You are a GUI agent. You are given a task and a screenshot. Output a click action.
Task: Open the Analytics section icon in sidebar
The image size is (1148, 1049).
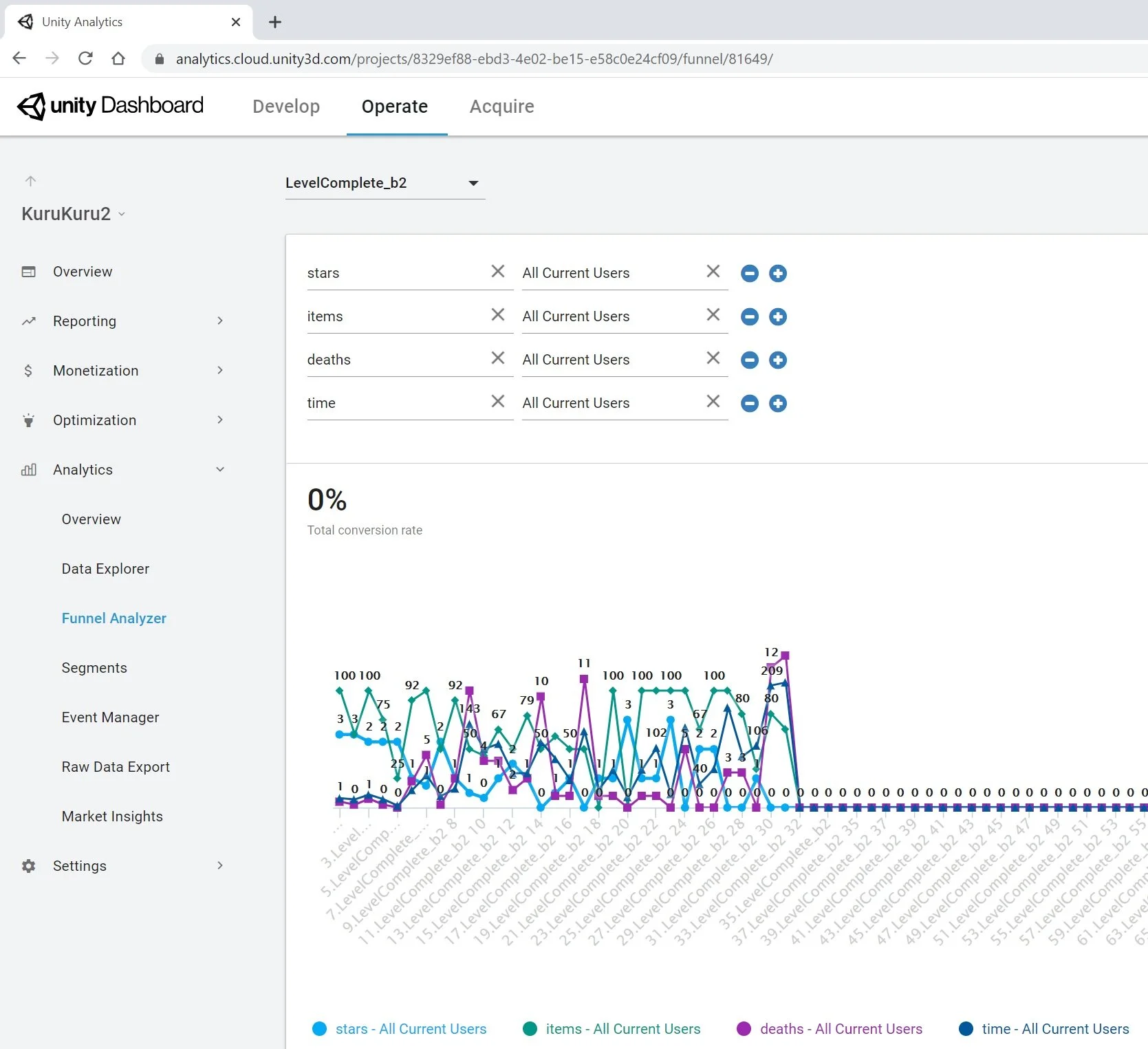tap(29, 470)
